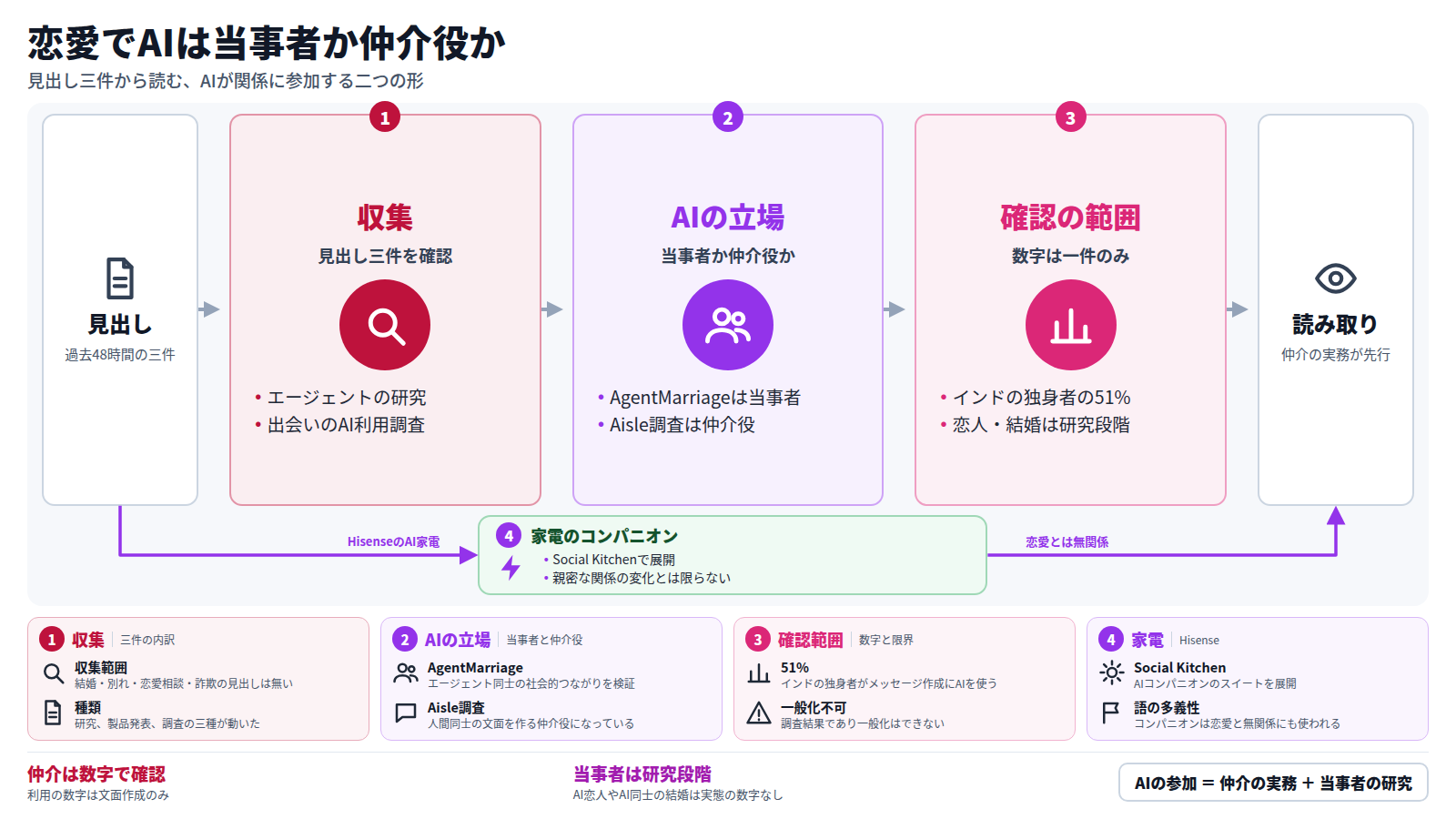Click the eye icon above 読み取り
Viewport: 1456px width, 819px height.
(x=1335, y=278)
